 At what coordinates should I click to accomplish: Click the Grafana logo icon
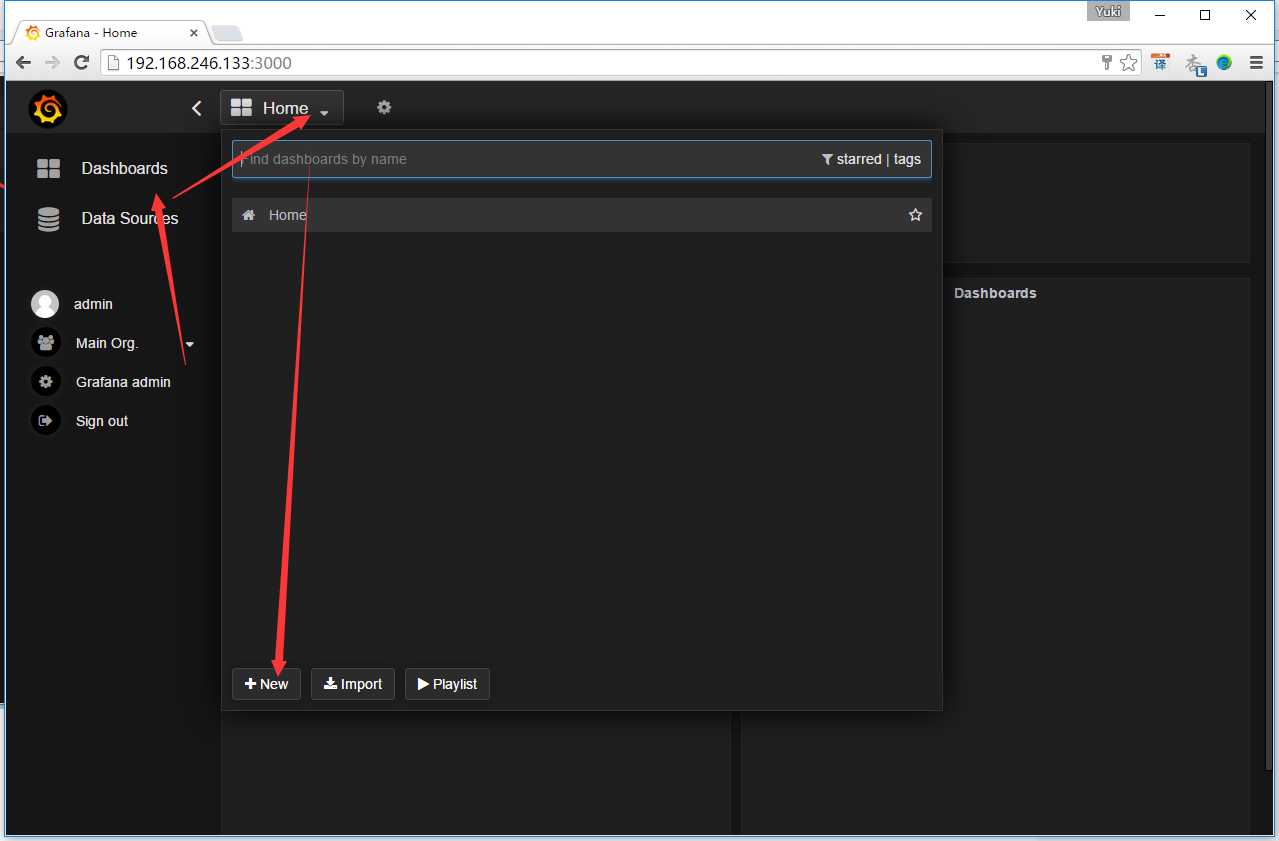[47, 108]
